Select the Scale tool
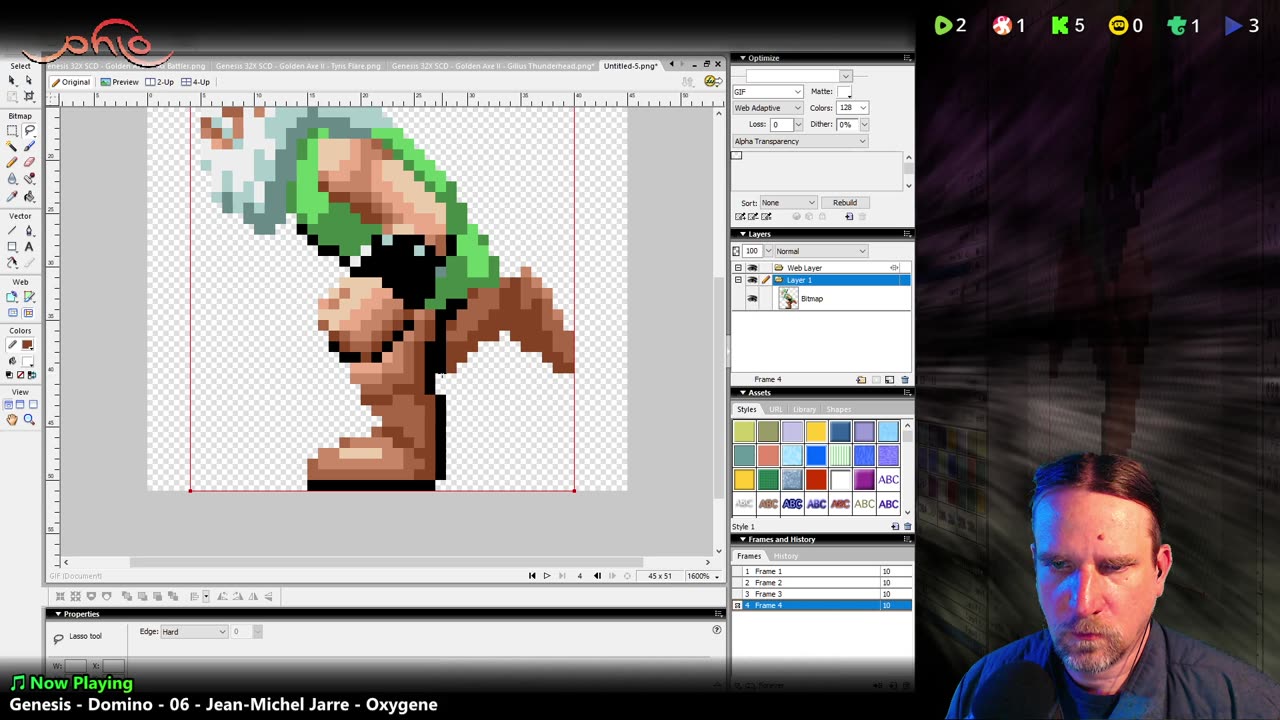This screenshot has height=720, width=1280. click(12, 96)
